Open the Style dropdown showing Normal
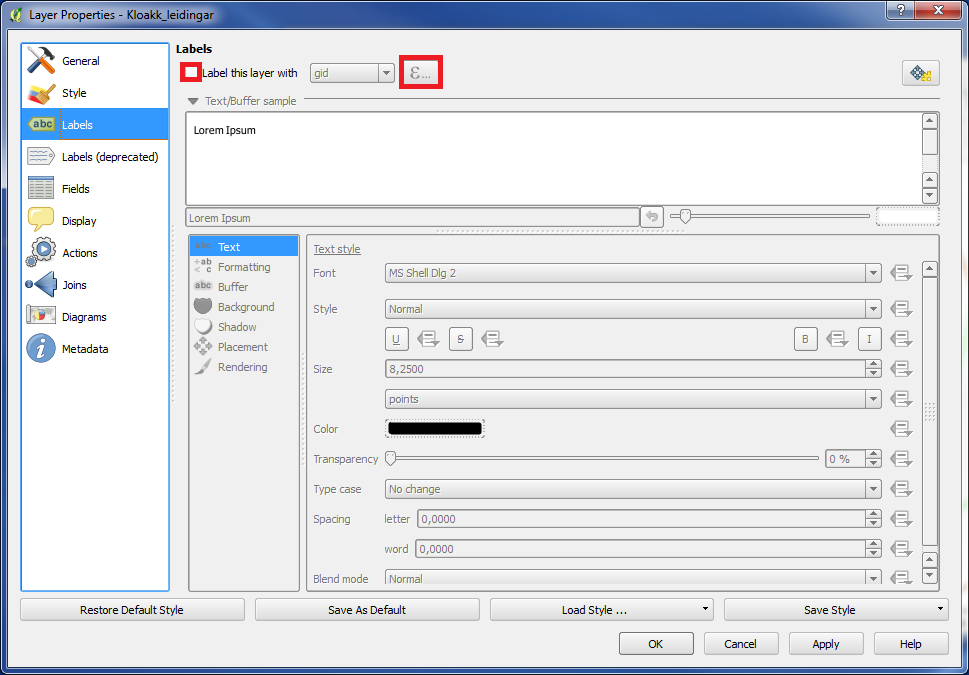This screenshot has width=969, height=675. pos(633,309)
